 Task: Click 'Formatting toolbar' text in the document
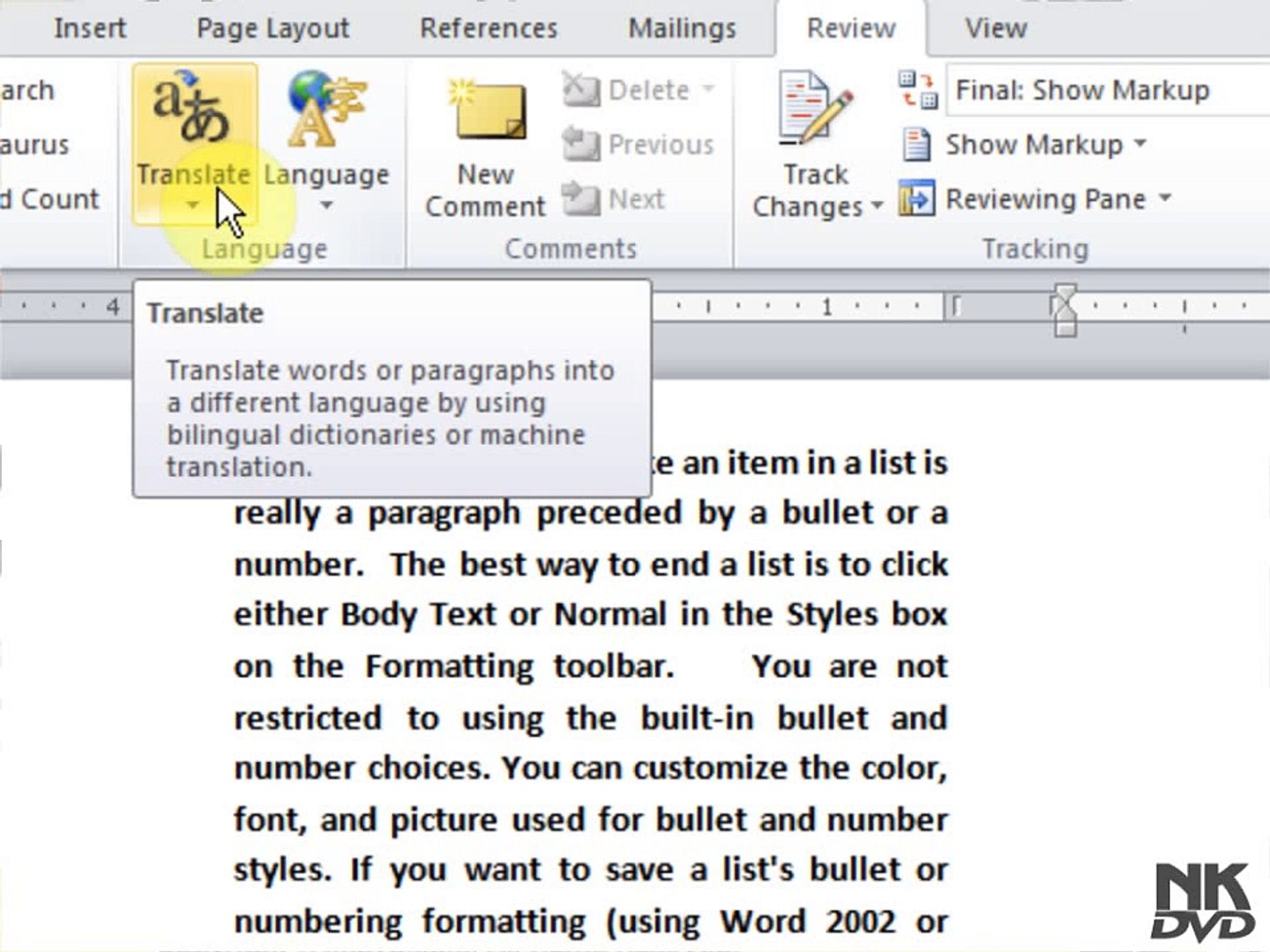click(x=519, y=666)
